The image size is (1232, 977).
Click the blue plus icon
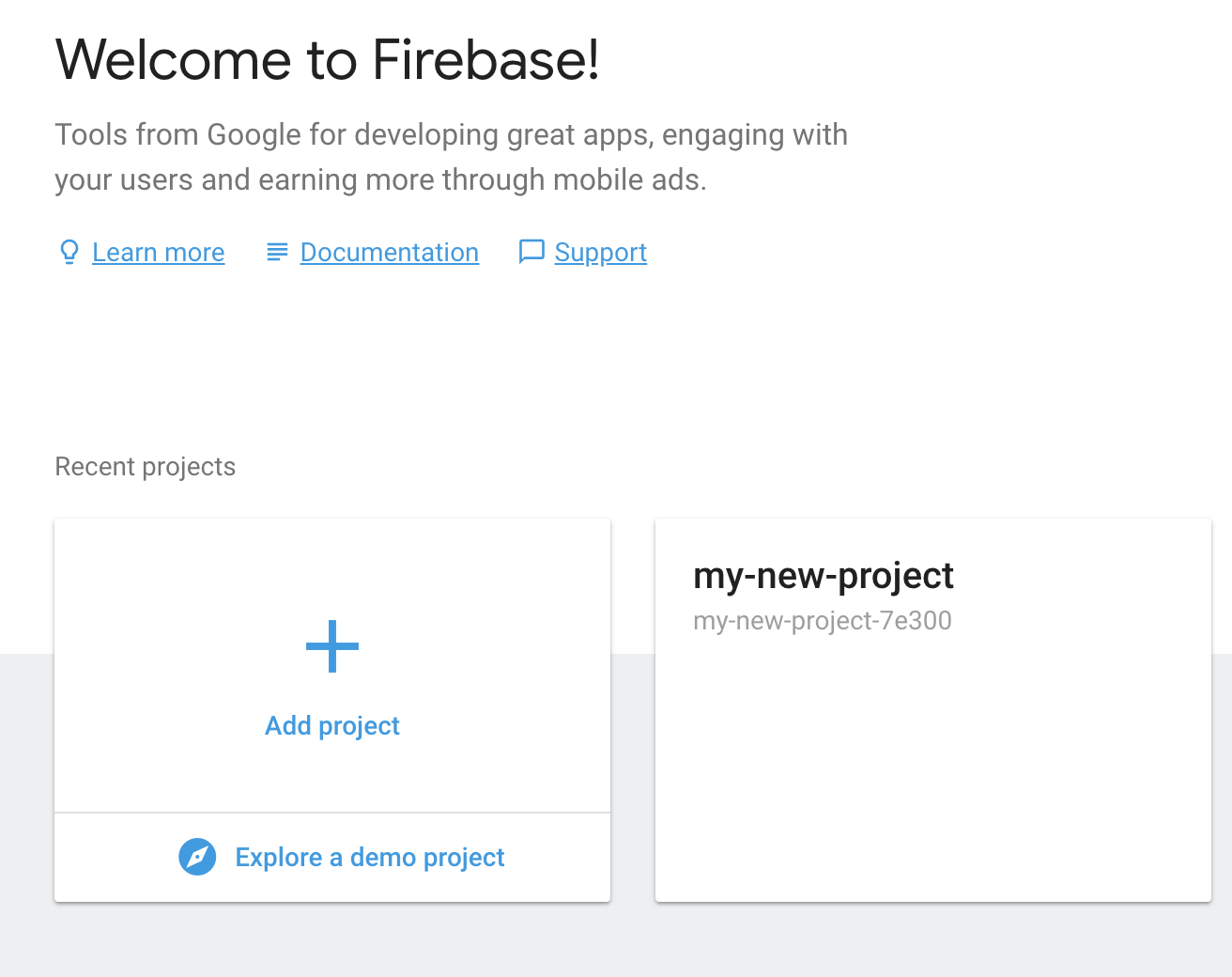(x=332, y=646)
